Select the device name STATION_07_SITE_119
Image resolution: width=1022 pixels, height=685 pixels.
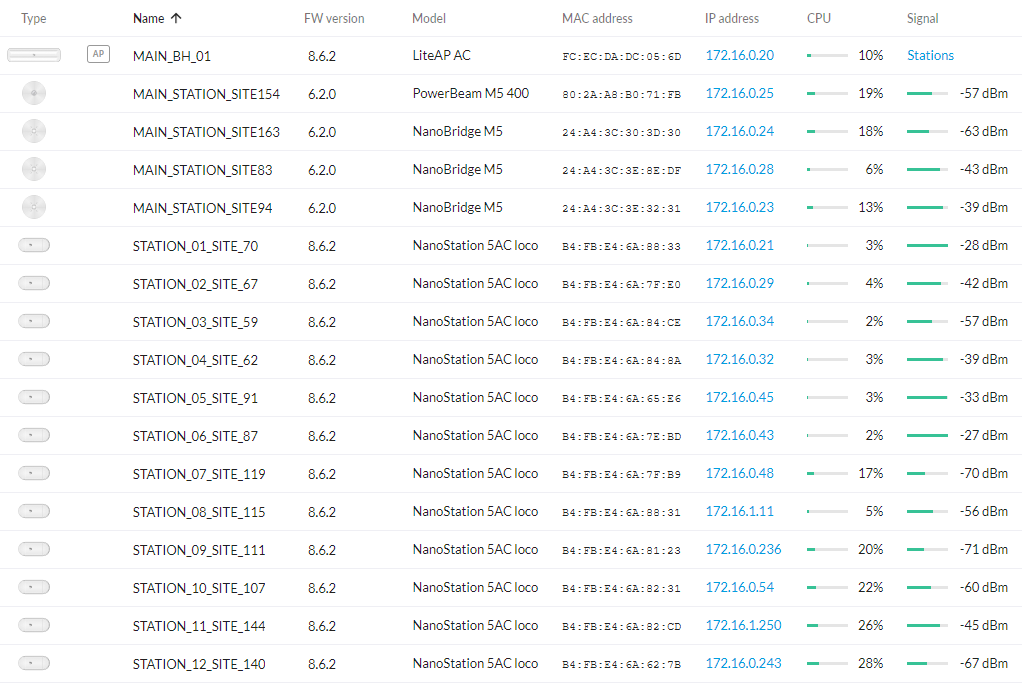click(x=199, y=474)
